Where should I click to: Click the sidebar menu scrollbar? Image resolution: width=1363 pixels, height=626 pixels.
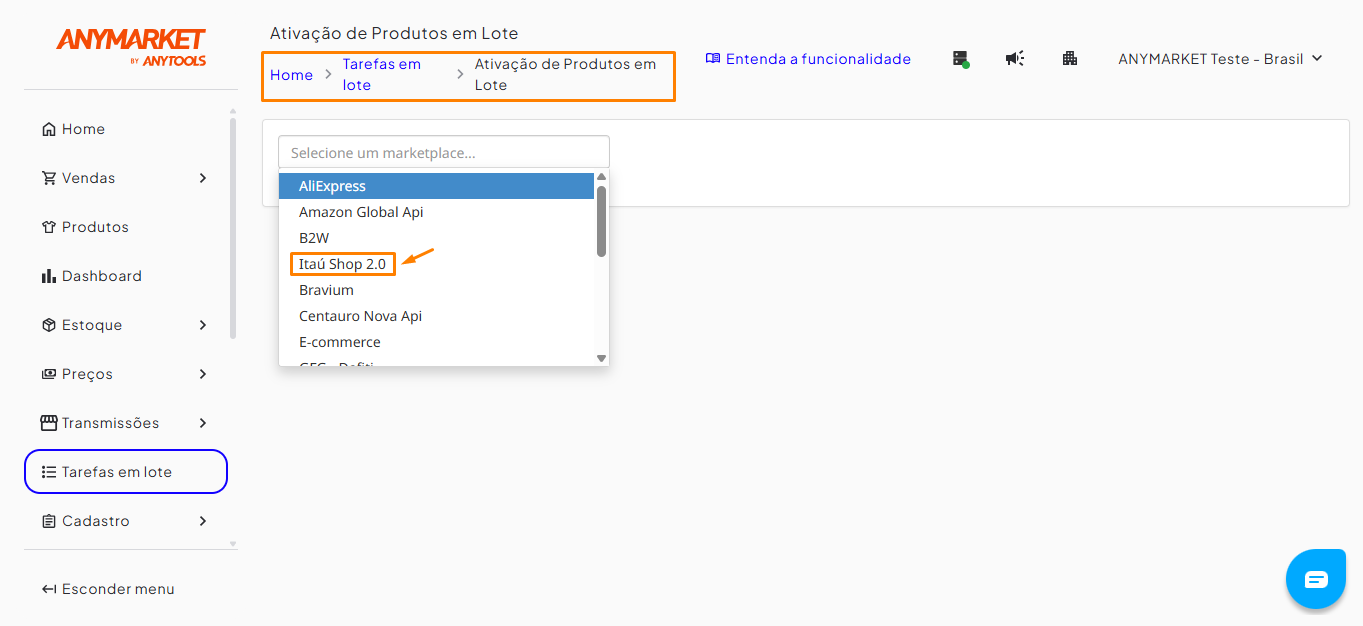pyautogui.click(x=233, y=228)
